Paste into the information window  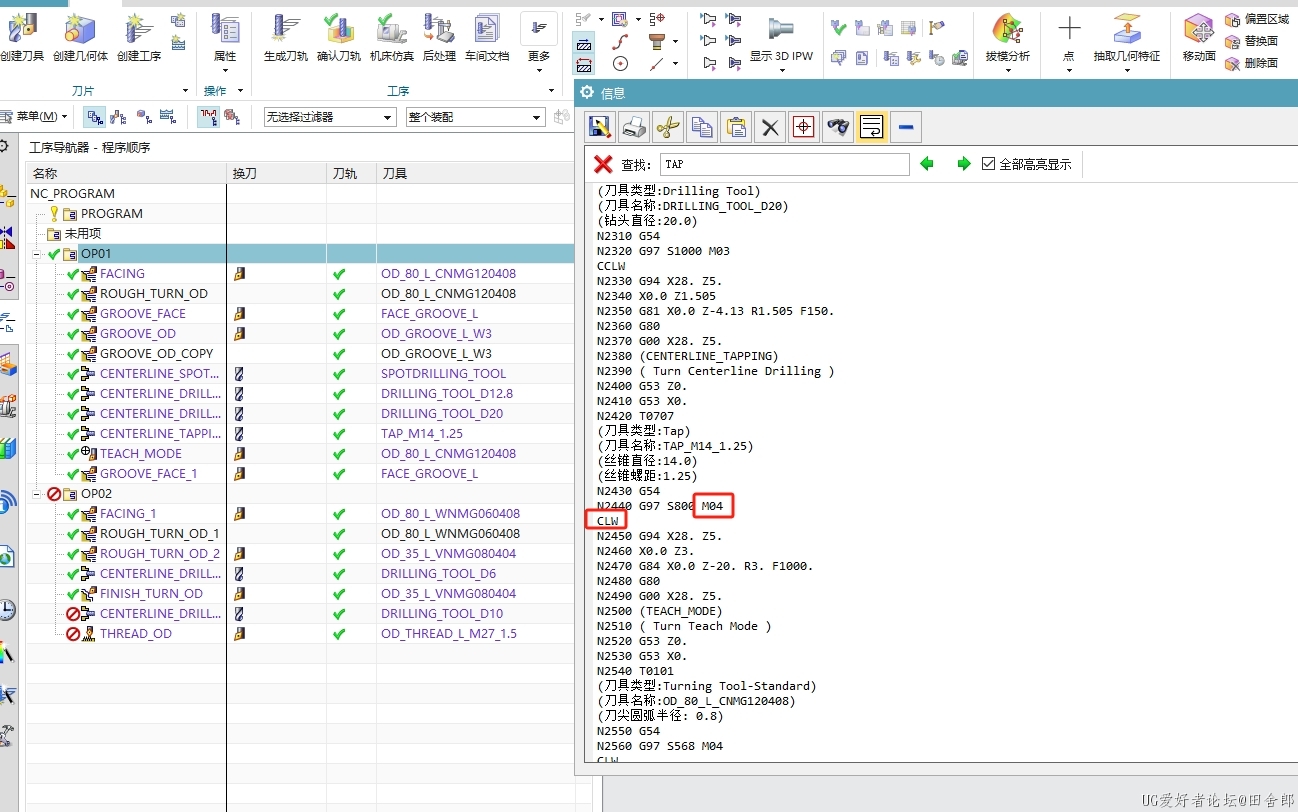pos(736,127)
